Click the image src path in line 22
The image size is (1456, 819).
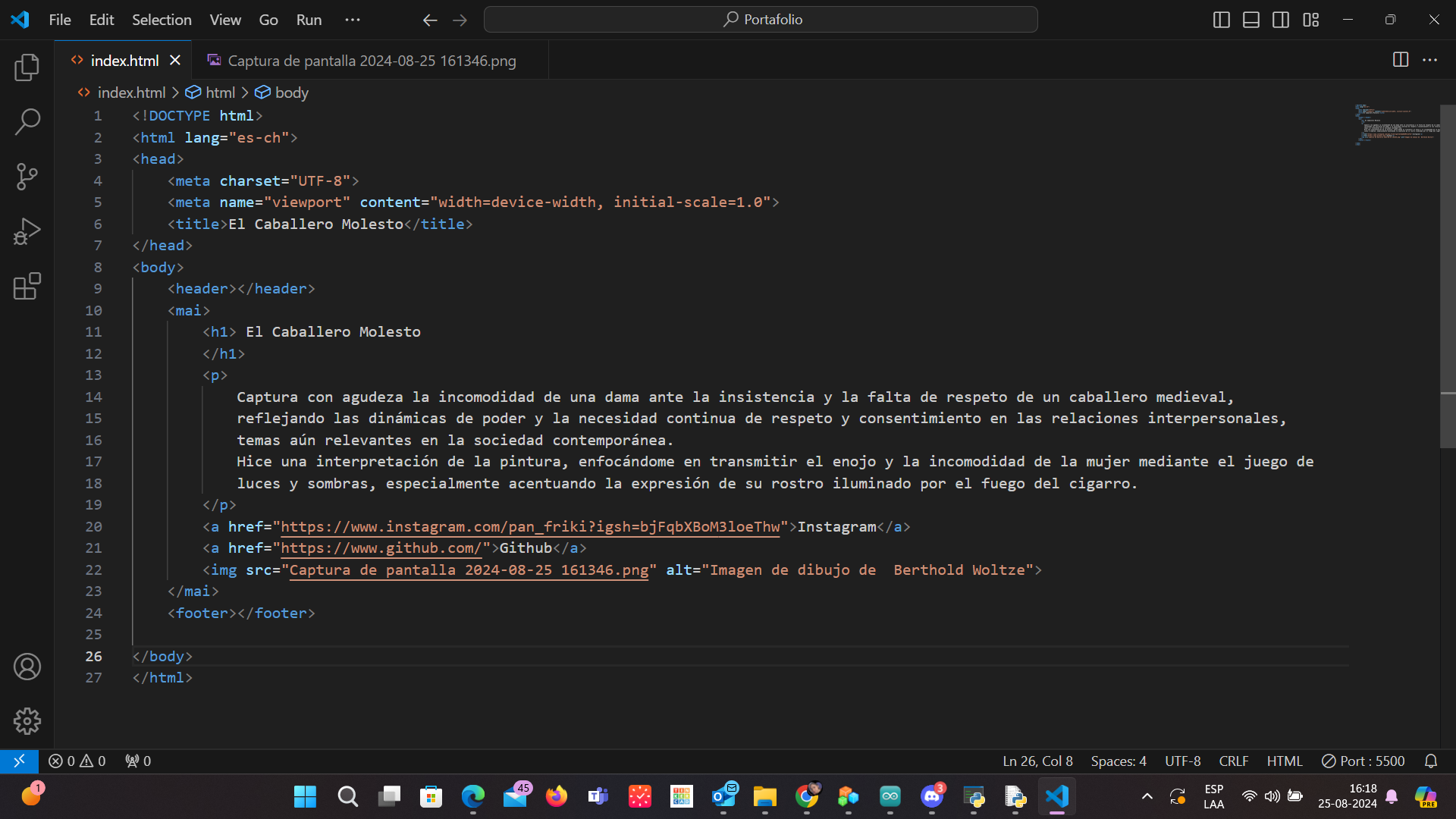pyautogui.click(x=469, y=570)
